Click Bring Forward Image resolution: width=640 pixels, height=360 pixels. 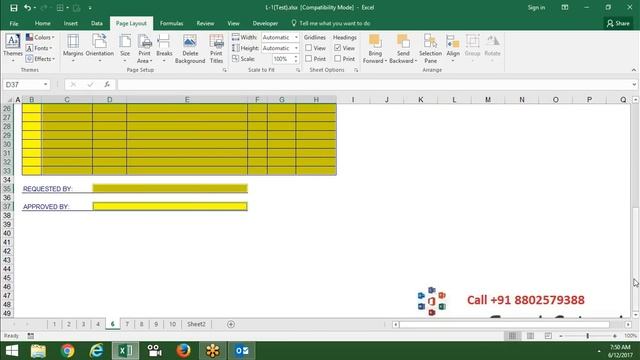pyautogui.click(x=375, y=49)
